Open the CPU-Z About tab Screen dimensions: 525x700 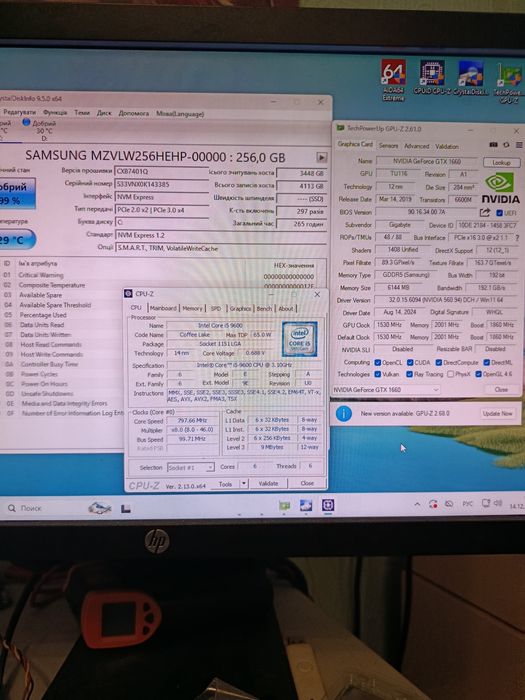[286, 308]
